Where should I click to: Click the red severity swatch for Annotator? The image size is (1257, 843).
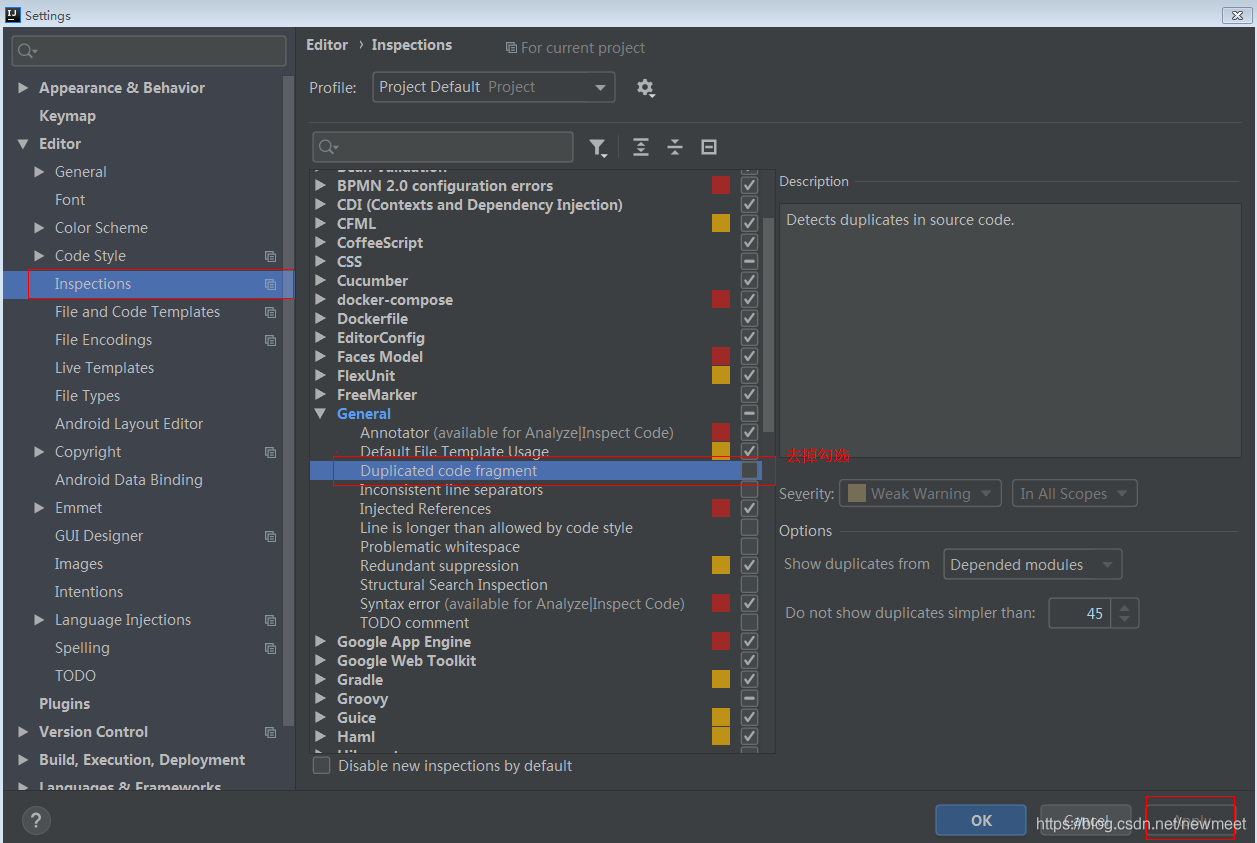pyautogui.click(x=721, y=433)
